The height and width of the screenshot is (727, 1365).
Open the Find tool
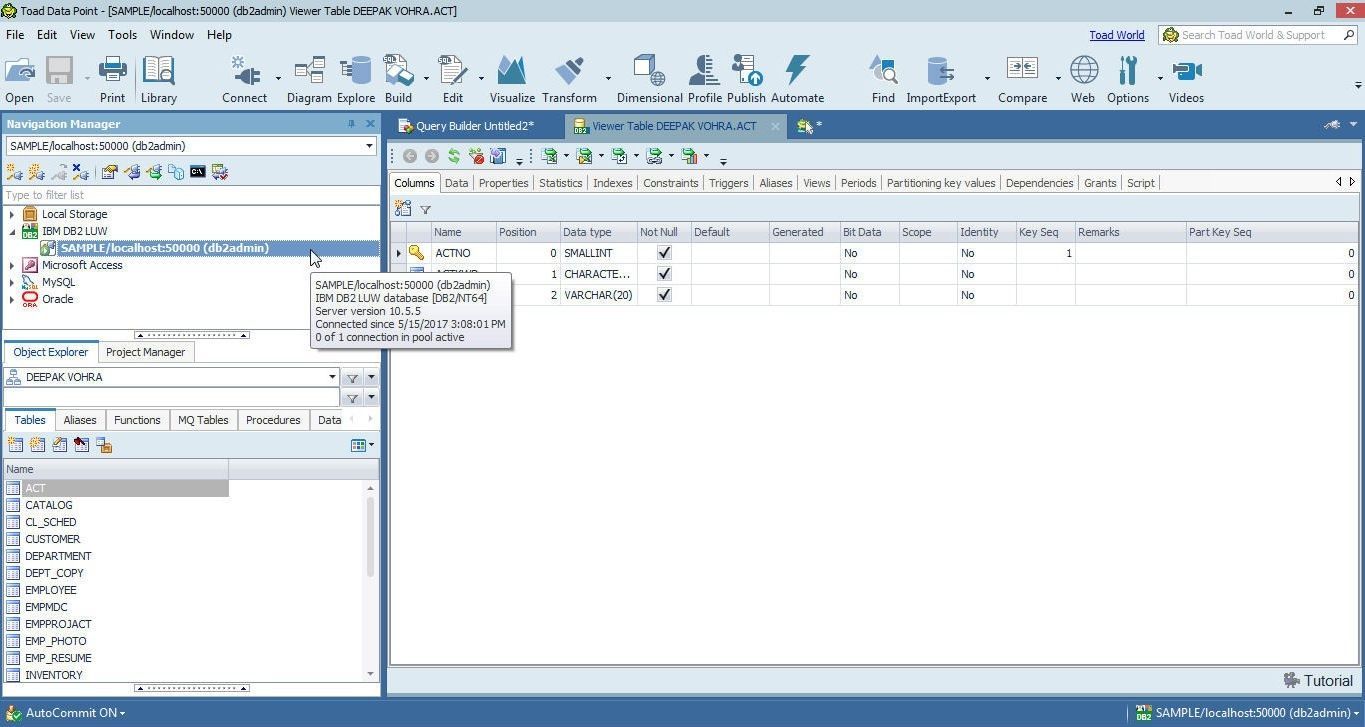(883, 79)
